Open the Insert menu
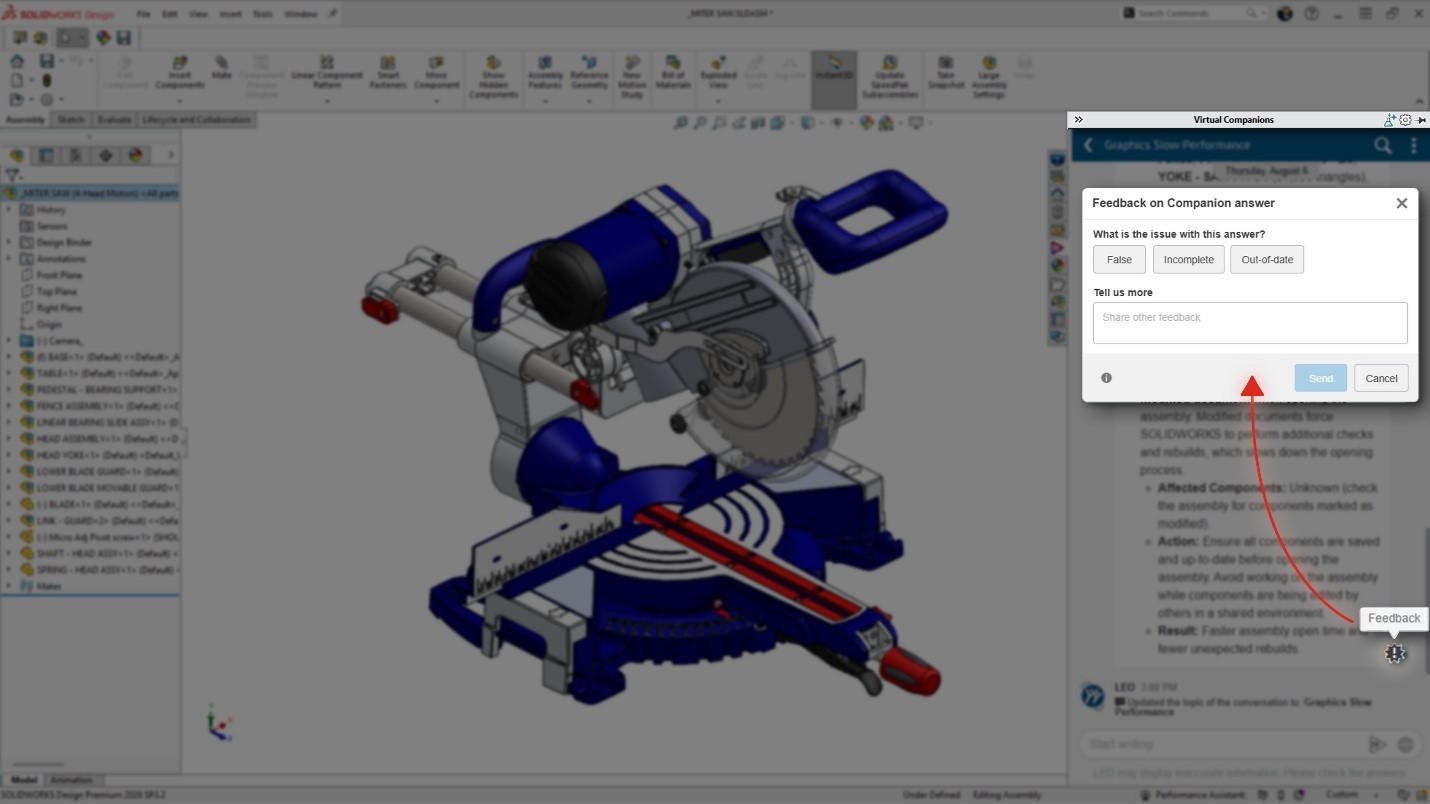1430x804 pixels. [230, 14]
